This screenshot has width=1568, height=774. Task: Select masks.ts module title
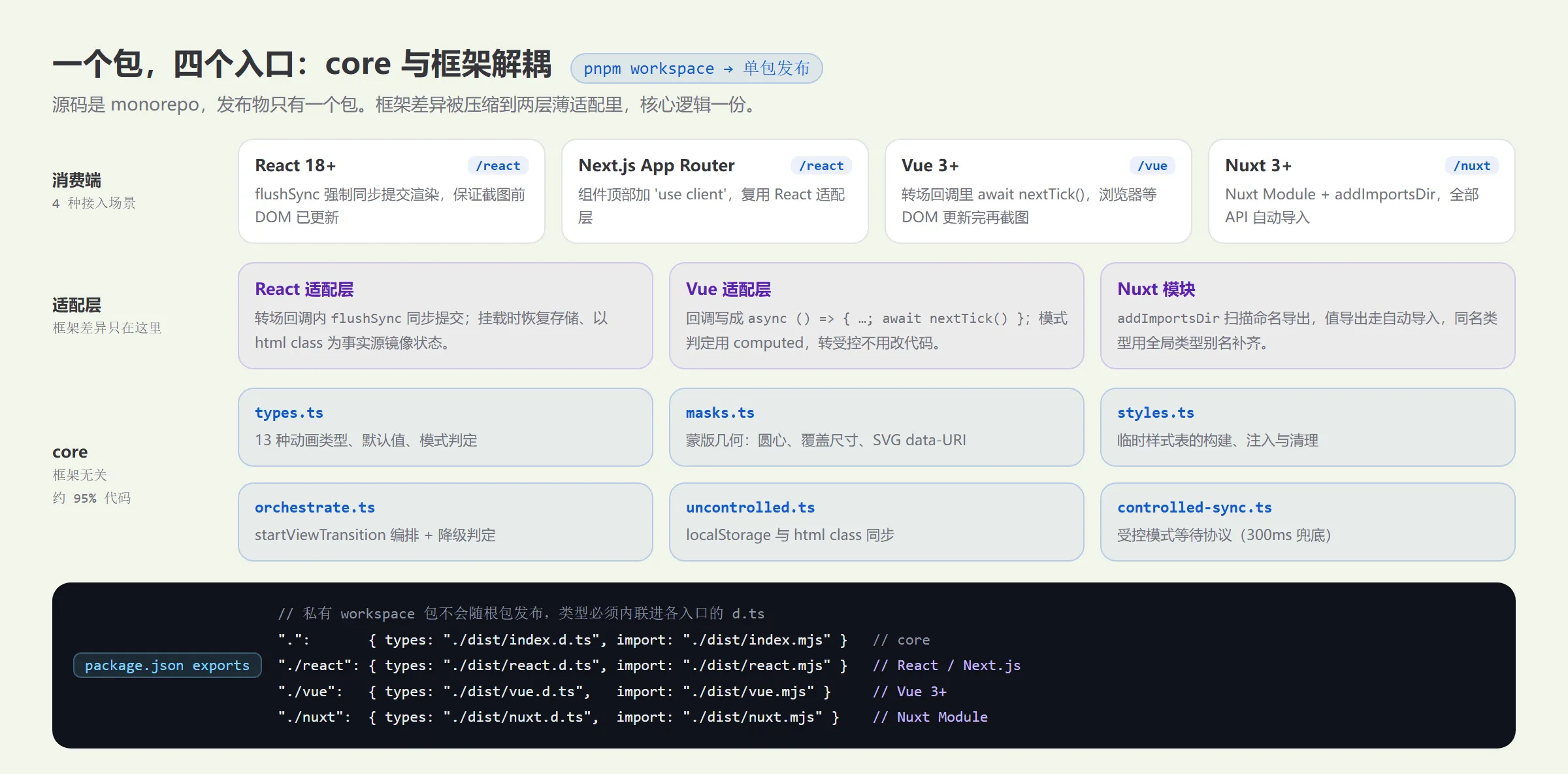click(x=720, y=412)
